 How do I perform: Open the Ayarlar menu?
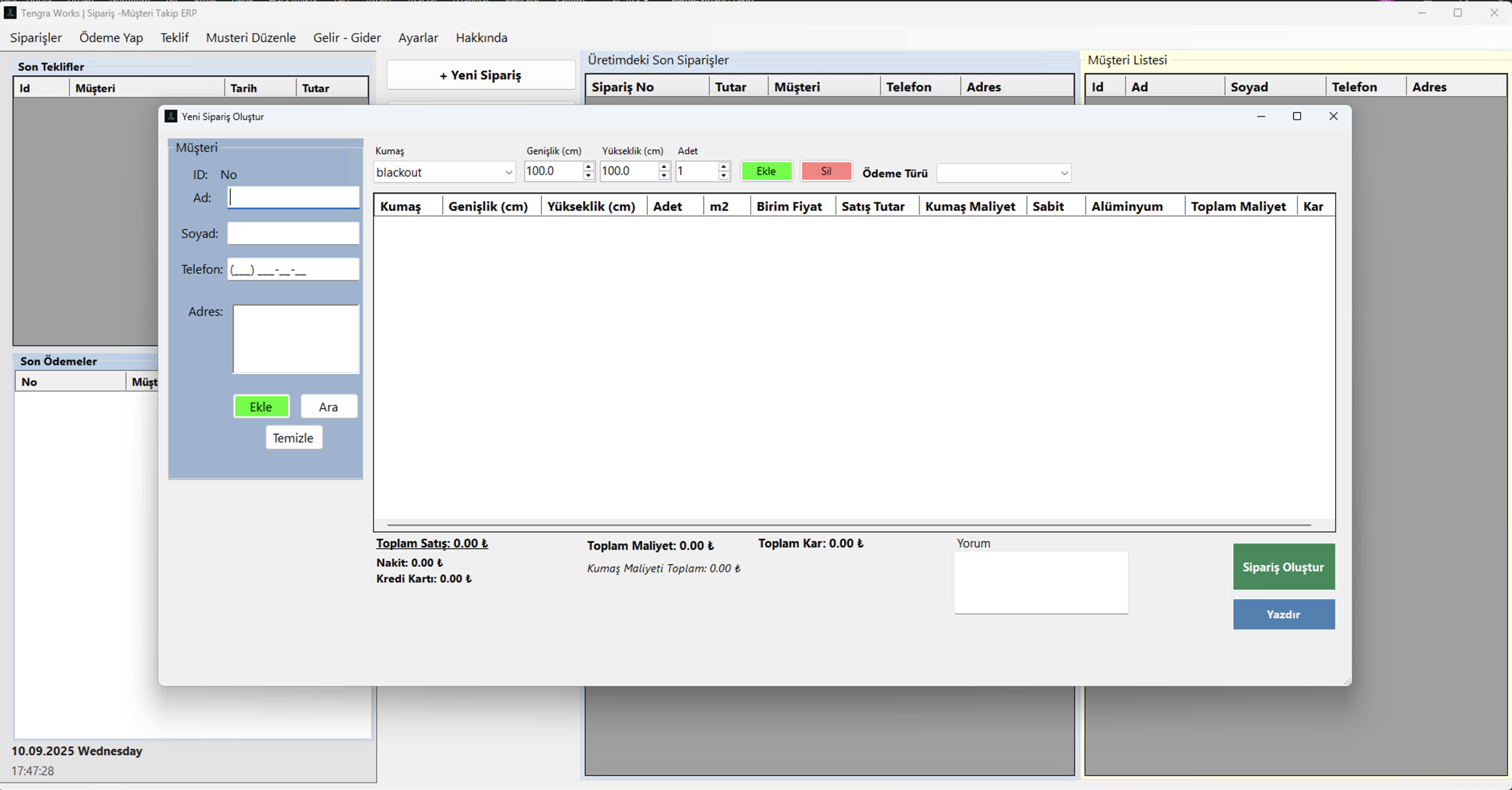click(x=418, y=38)
